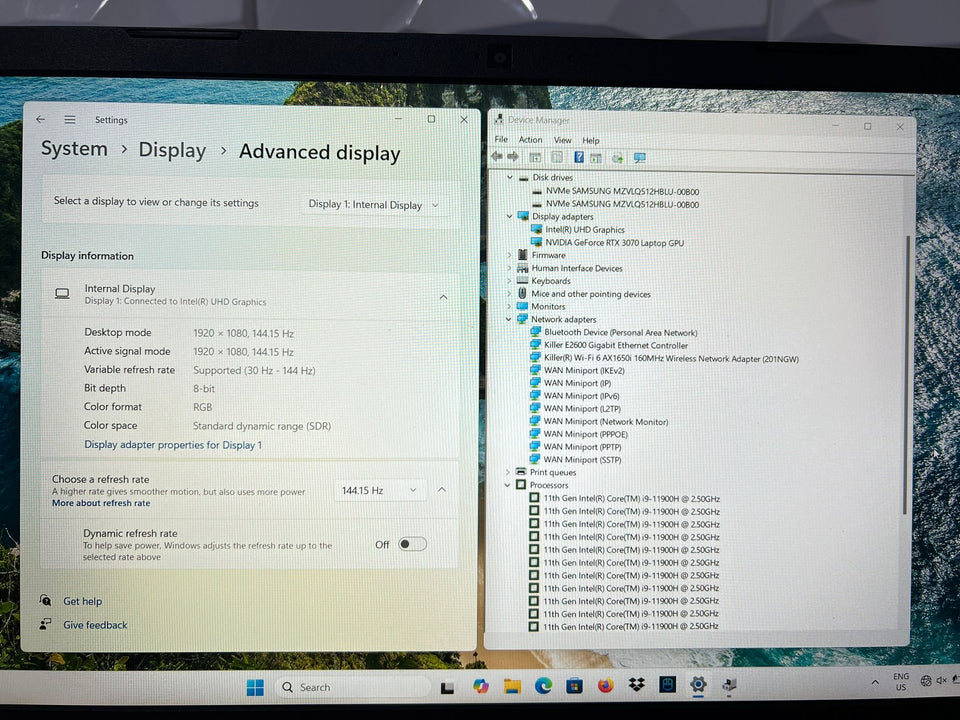Open the Action menu in Device Manager
Viewport: 960px width, 720px height.
(530, 140)
